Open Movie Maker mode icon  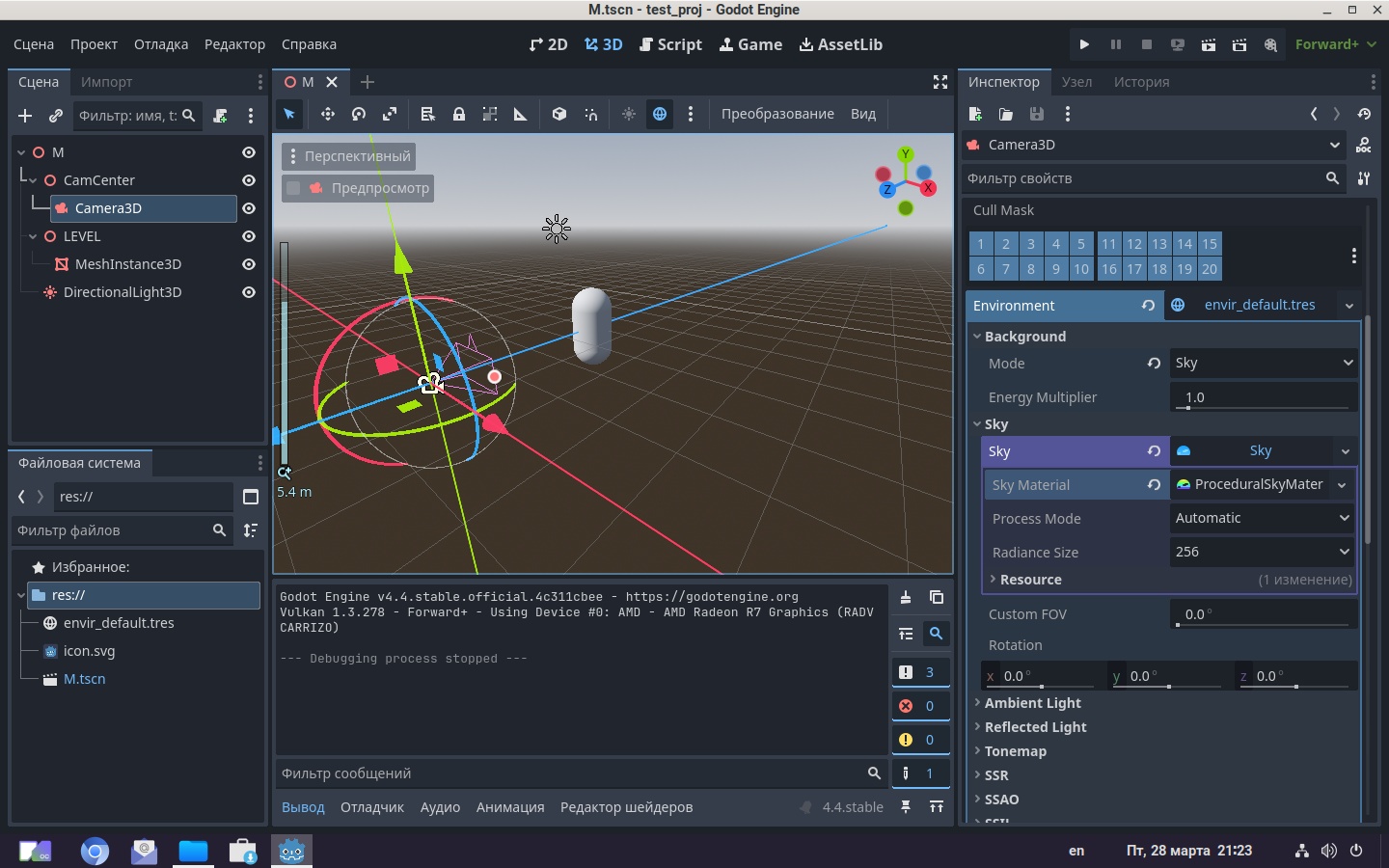[1270, 44]
